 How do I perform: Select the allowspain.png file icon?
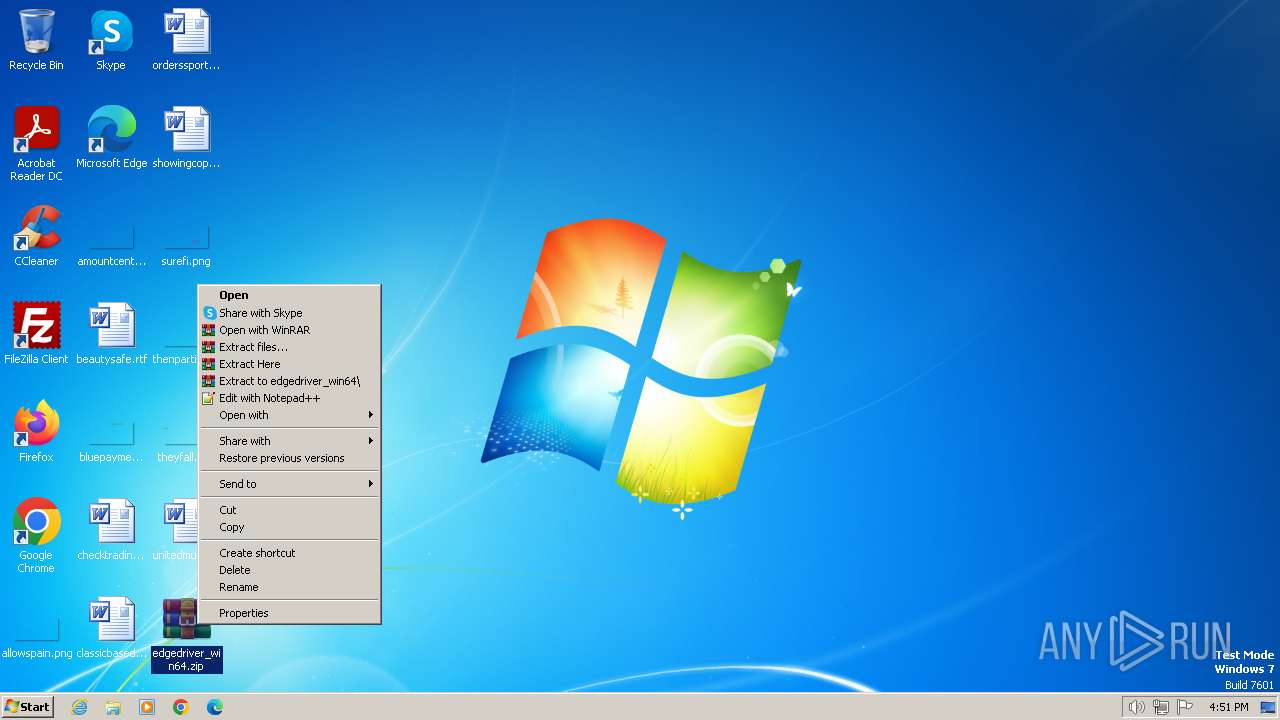tap(37, 638)
